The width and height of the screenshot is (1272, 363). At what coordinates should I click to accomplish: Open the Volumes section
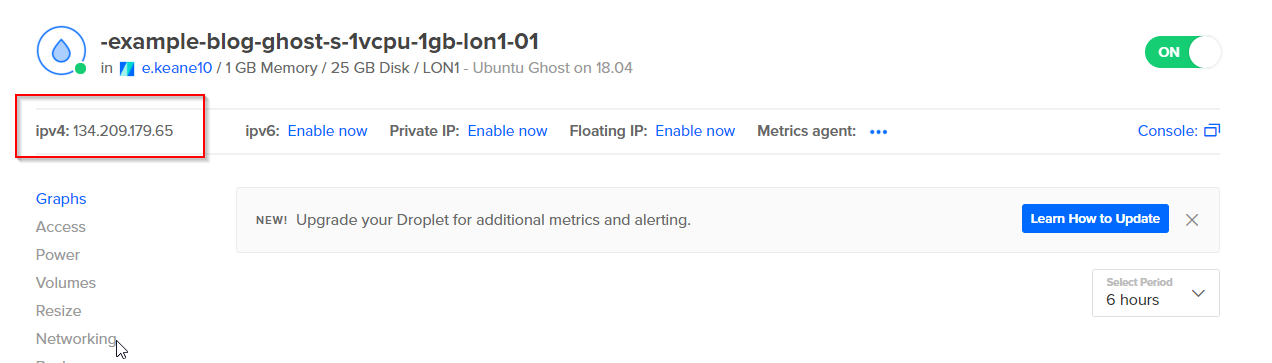[x=66, y=283]
